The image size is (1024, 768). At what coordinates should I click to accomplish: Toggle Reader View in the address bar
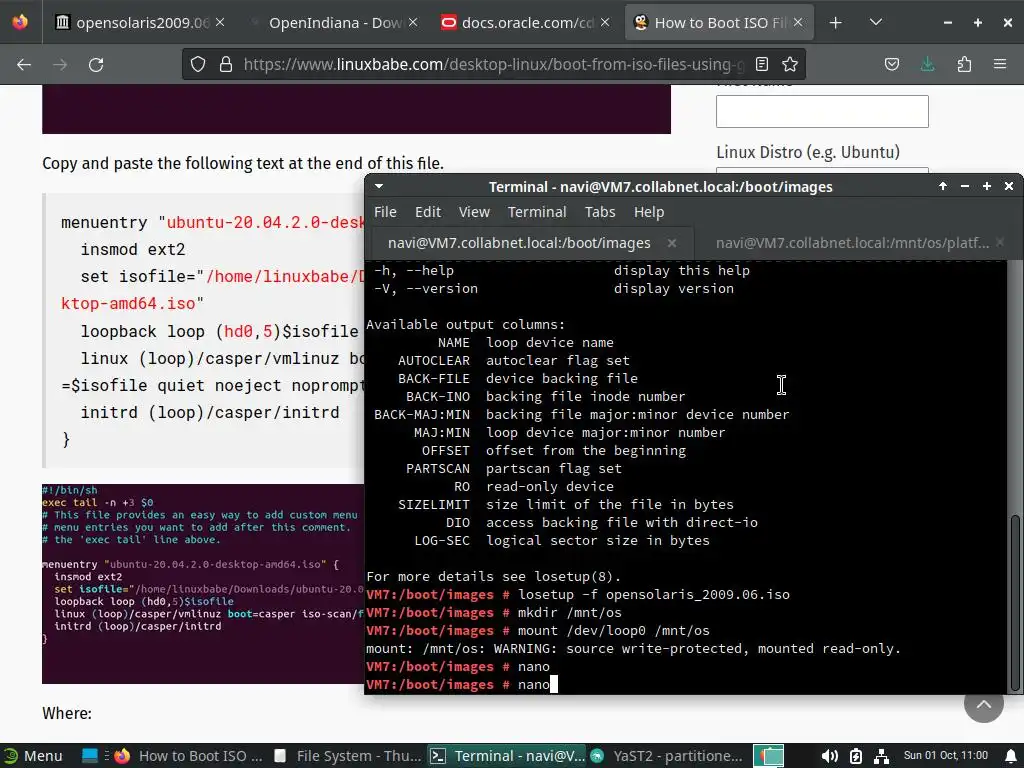761,64
